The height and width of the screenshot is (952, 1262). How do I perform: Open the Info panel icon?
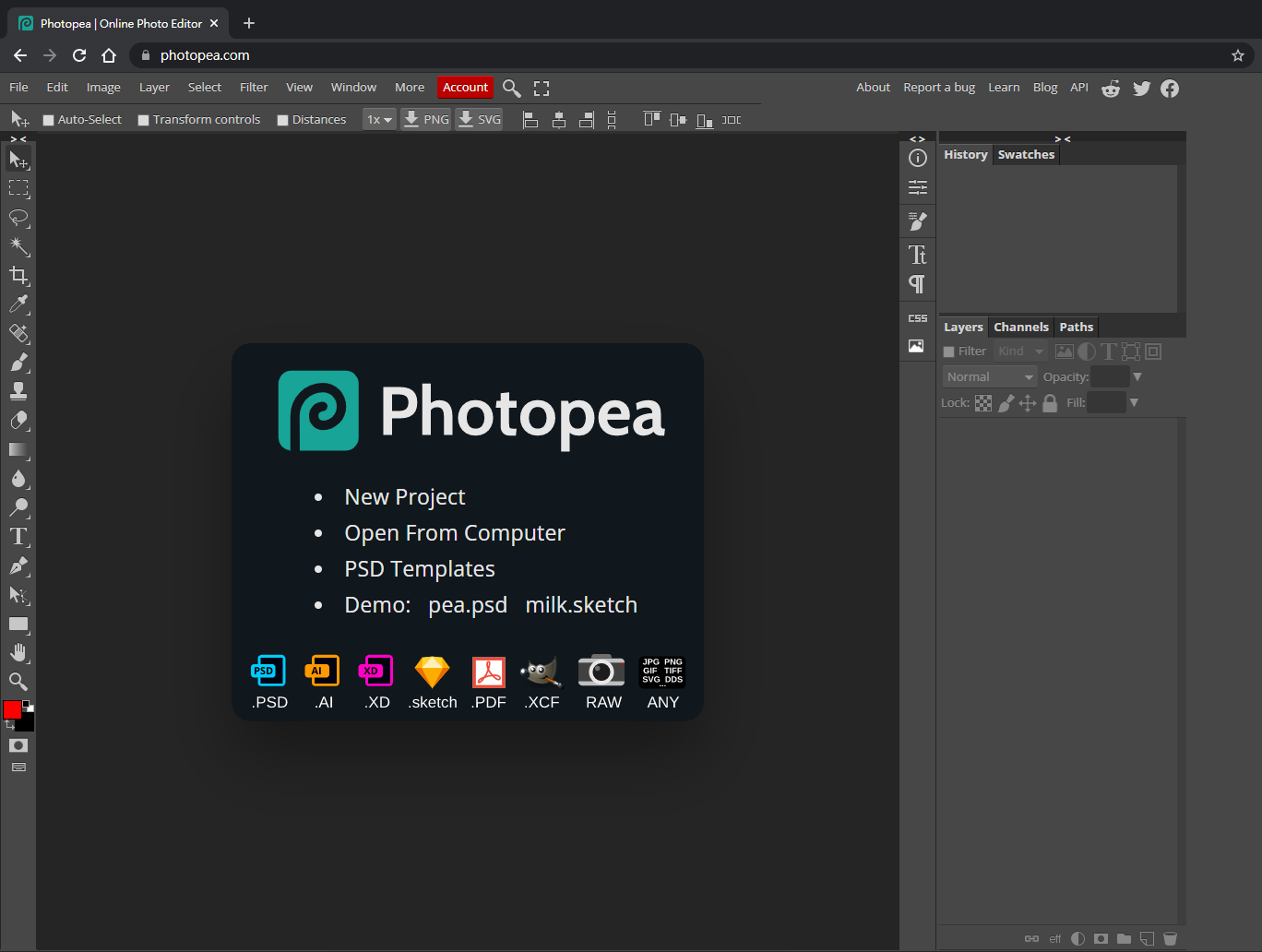point(917,158)
